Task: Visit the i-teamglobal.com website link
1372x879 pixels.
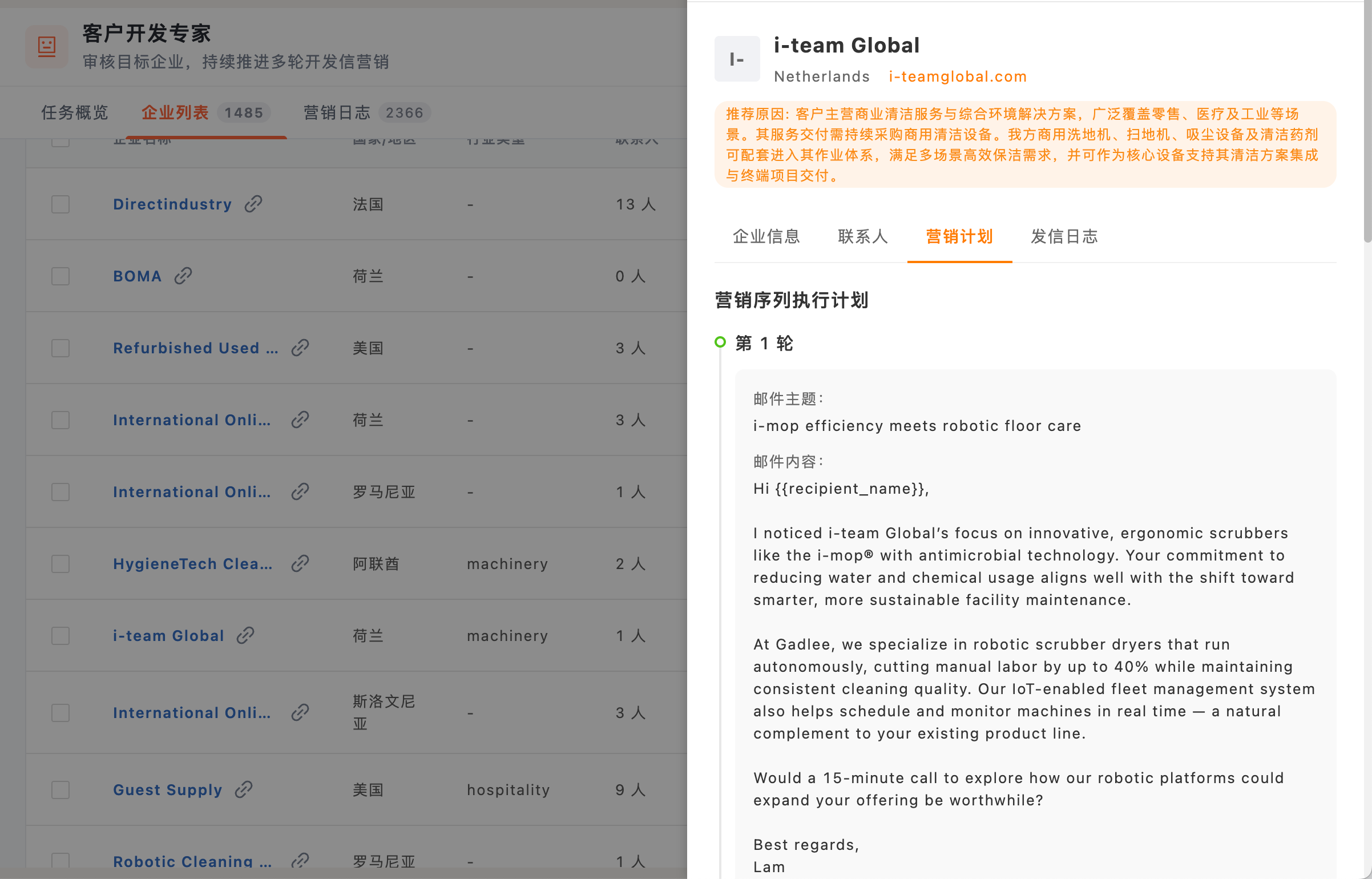Action: (958, 76)
